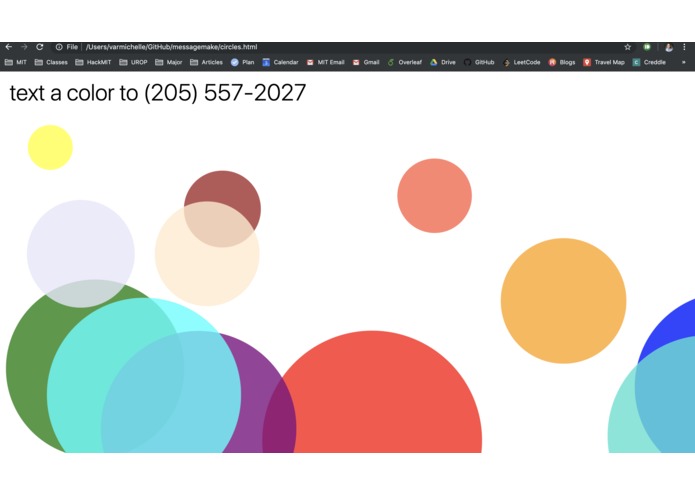The height and width of the screenshot is (494, 695).
Task: Click the File info icon in address bar
Action: click(59, 47)
